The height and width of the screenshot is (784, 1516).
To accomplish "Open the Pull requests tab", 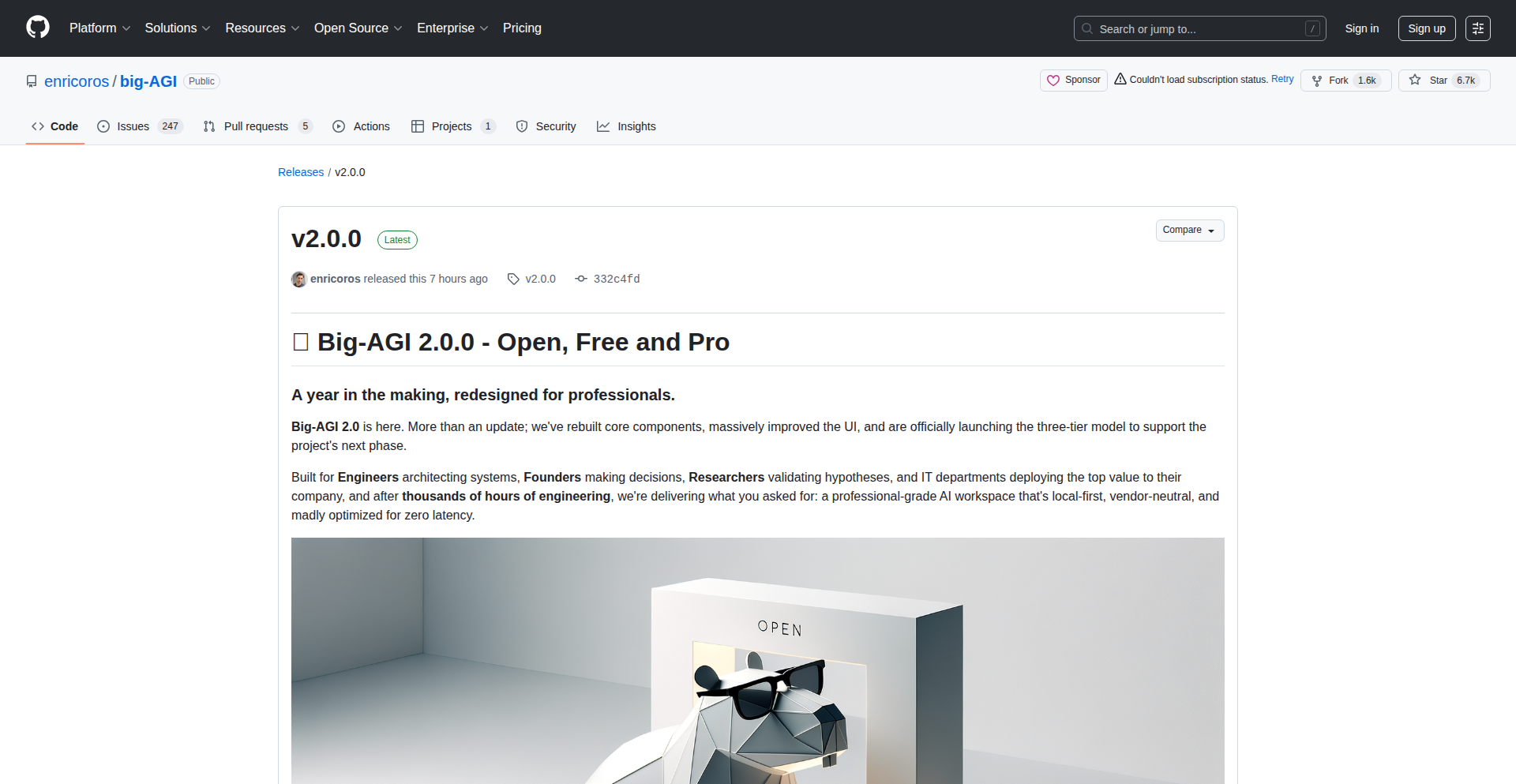I will pos(256,126).
